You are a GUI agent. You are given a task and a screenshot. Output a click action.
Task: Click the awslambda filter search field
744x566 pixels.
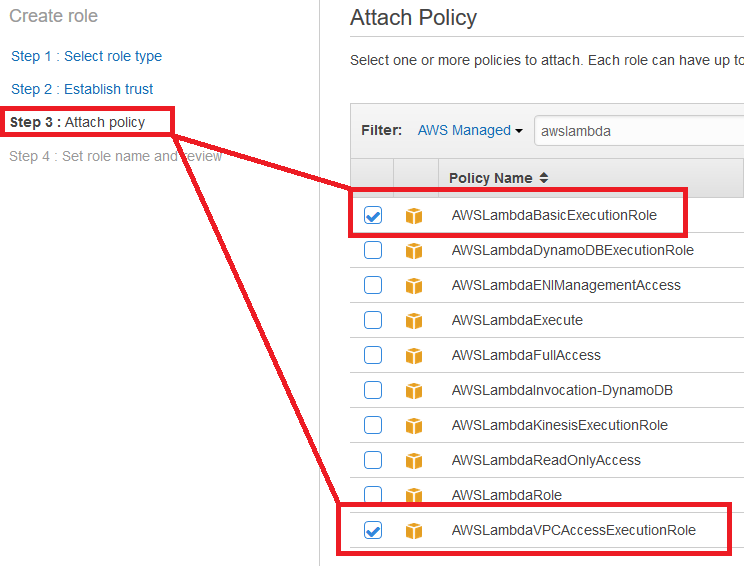(x=639, y=130)
